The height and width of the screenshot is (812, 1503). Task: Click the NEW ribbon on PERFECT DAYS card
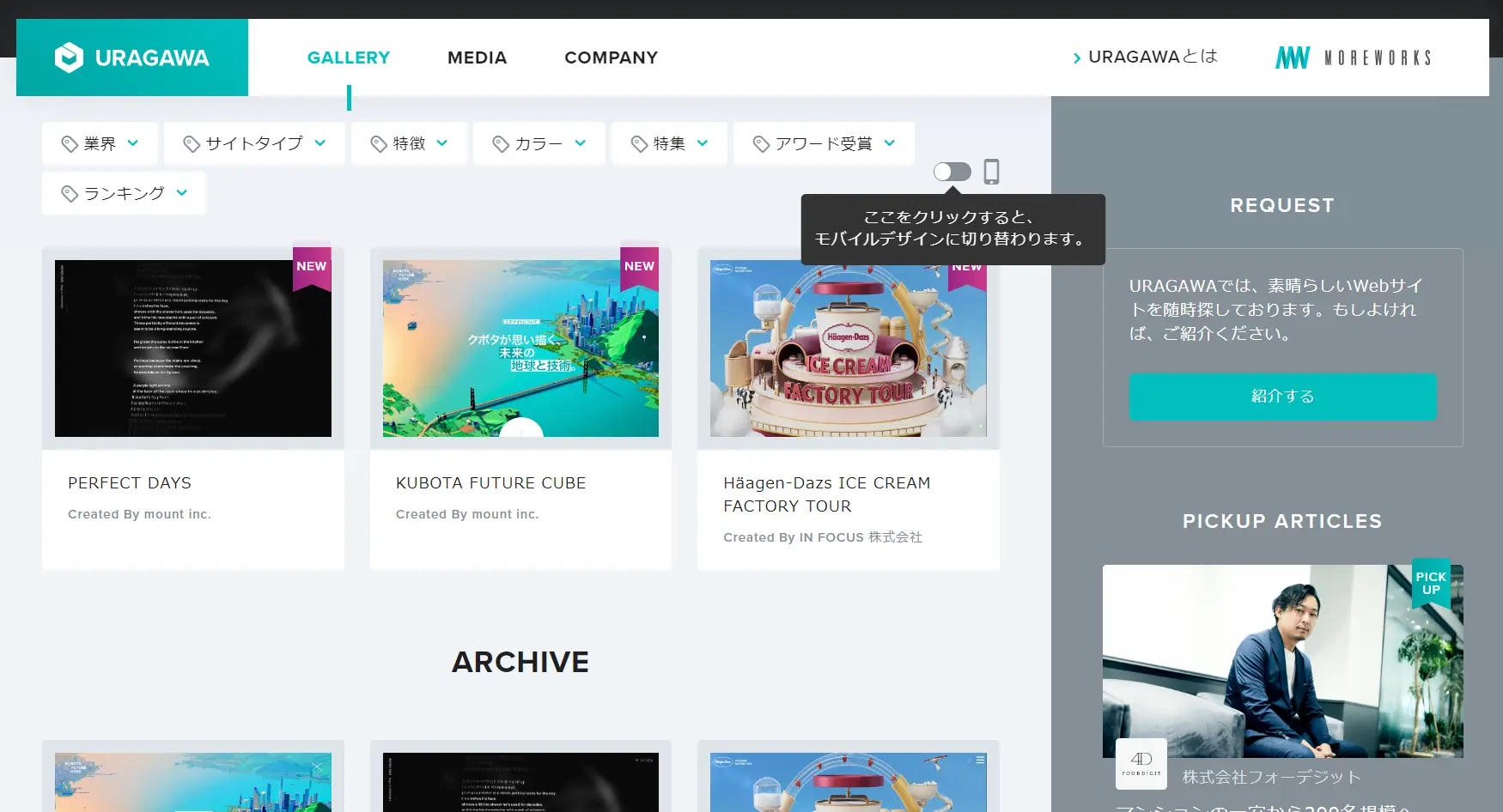click(x=312, y=269)
